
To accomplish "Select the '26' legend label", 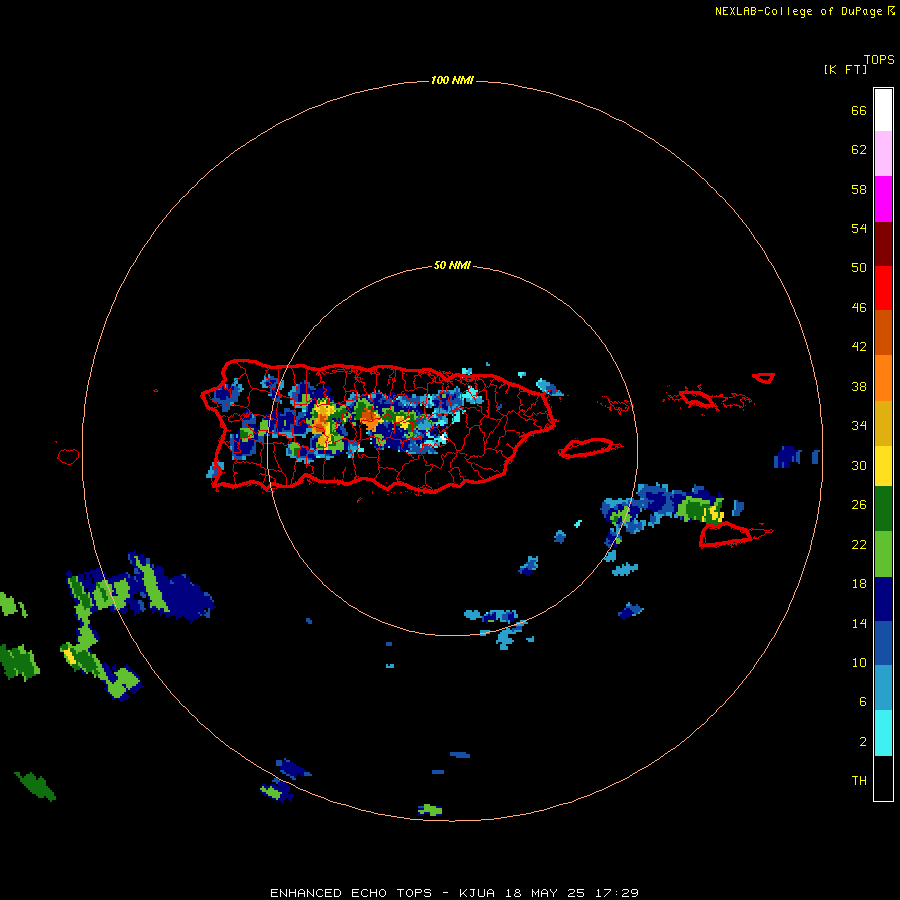I will click(x=859, y=505).
